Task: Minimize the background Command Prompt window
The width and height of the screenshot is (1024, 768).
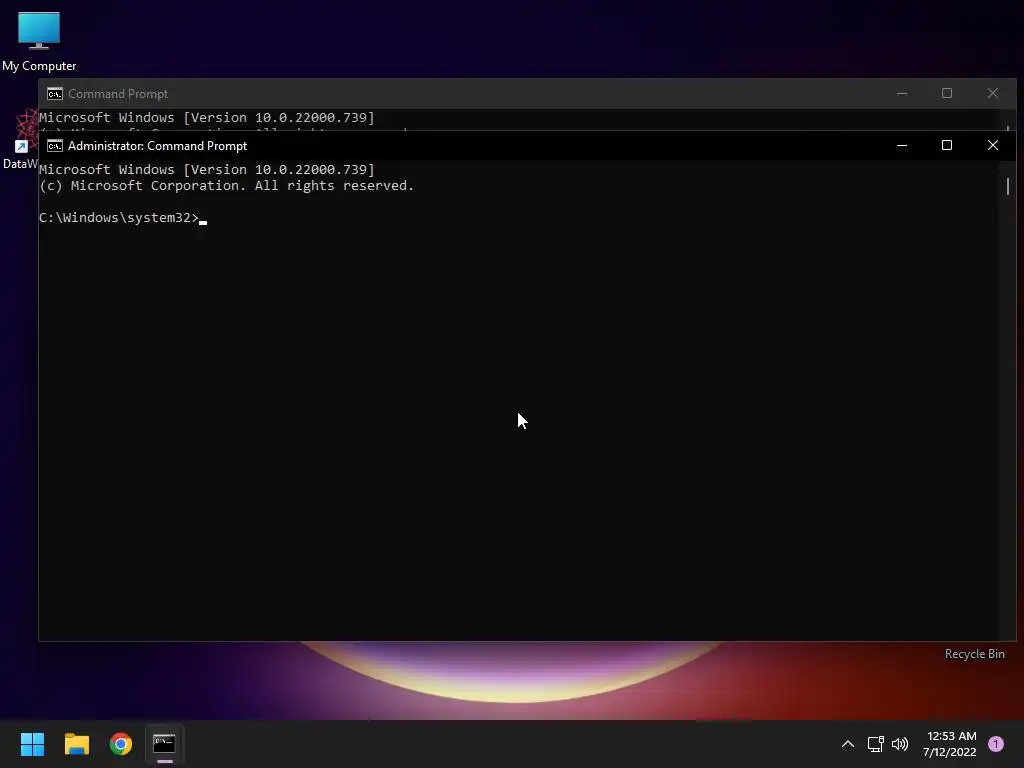Action: click(x=902, y=94)
